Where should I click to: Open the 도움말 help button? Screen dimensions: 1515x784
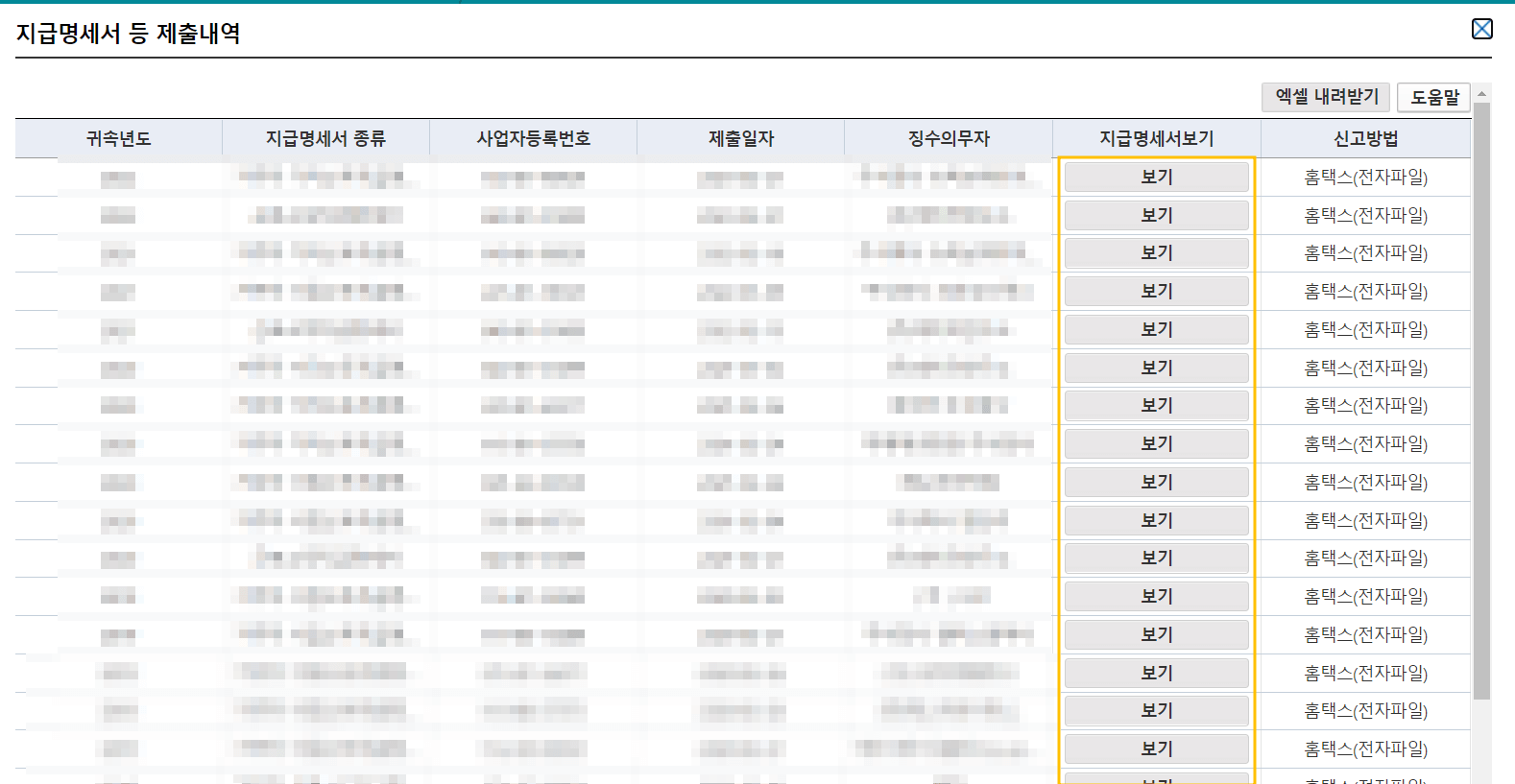point(1434,97)
